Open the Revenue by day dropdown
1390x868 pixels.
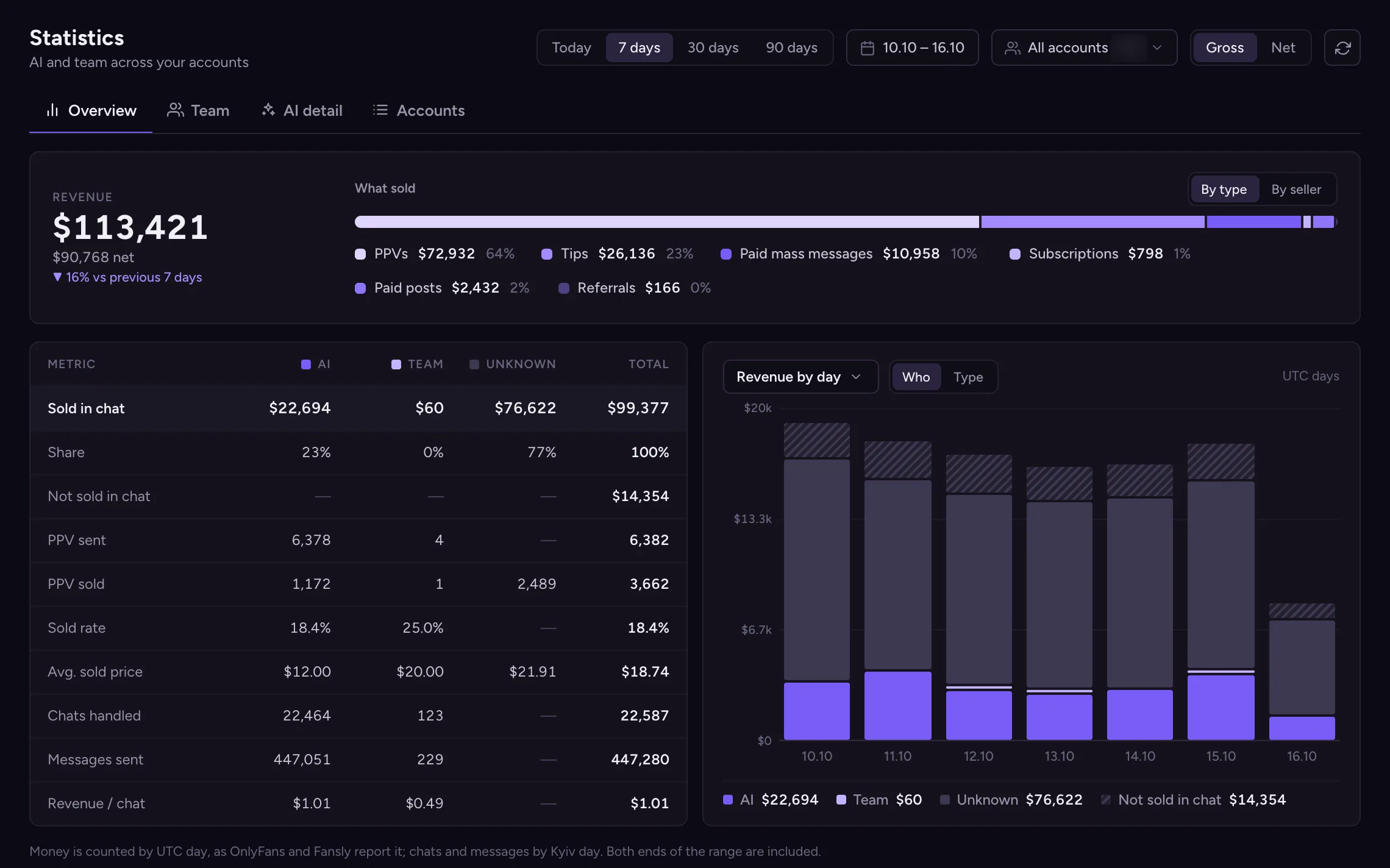(800, 377)
